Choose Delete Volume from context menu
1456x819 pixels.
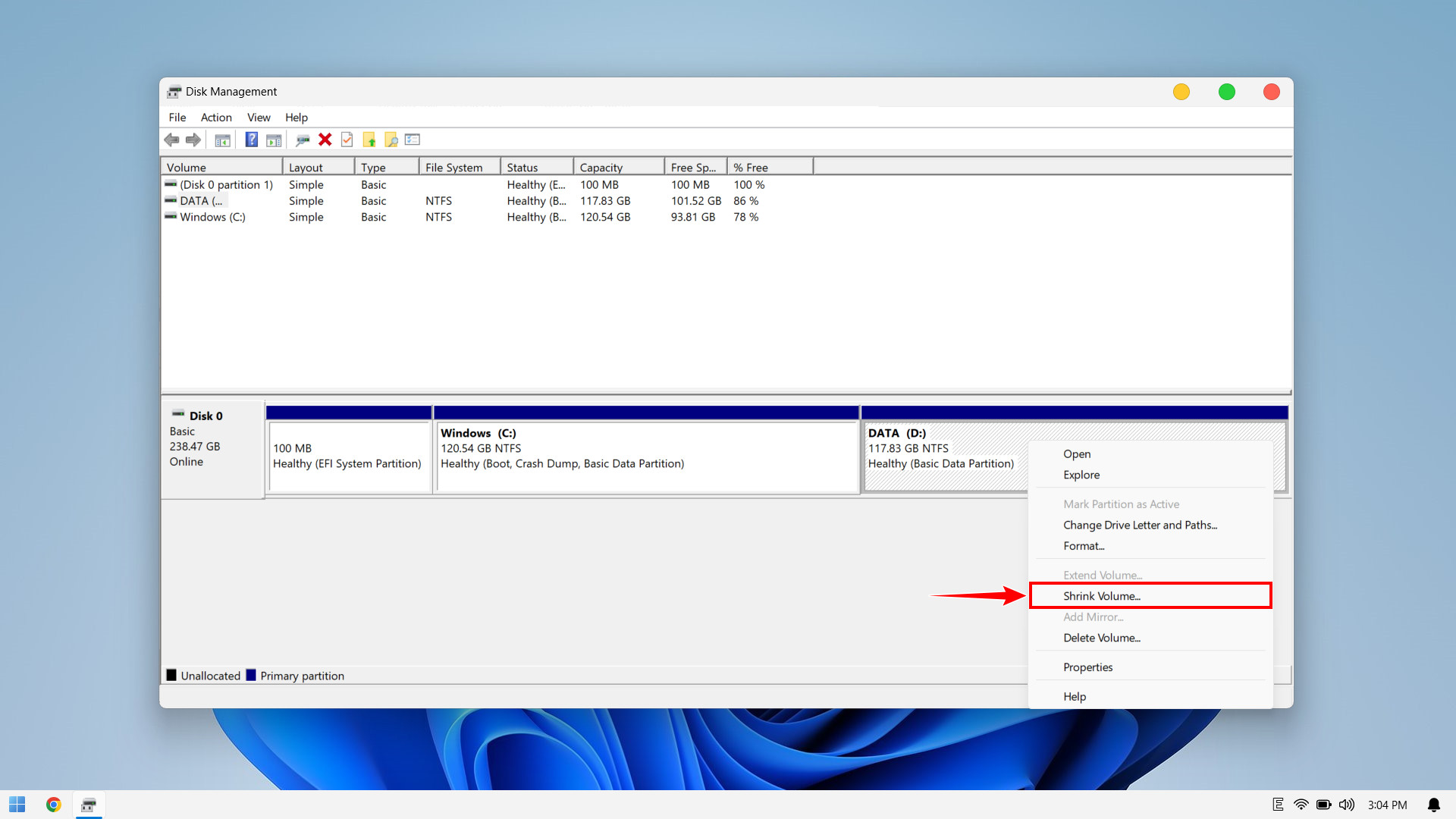click(x=1101, y=638)
